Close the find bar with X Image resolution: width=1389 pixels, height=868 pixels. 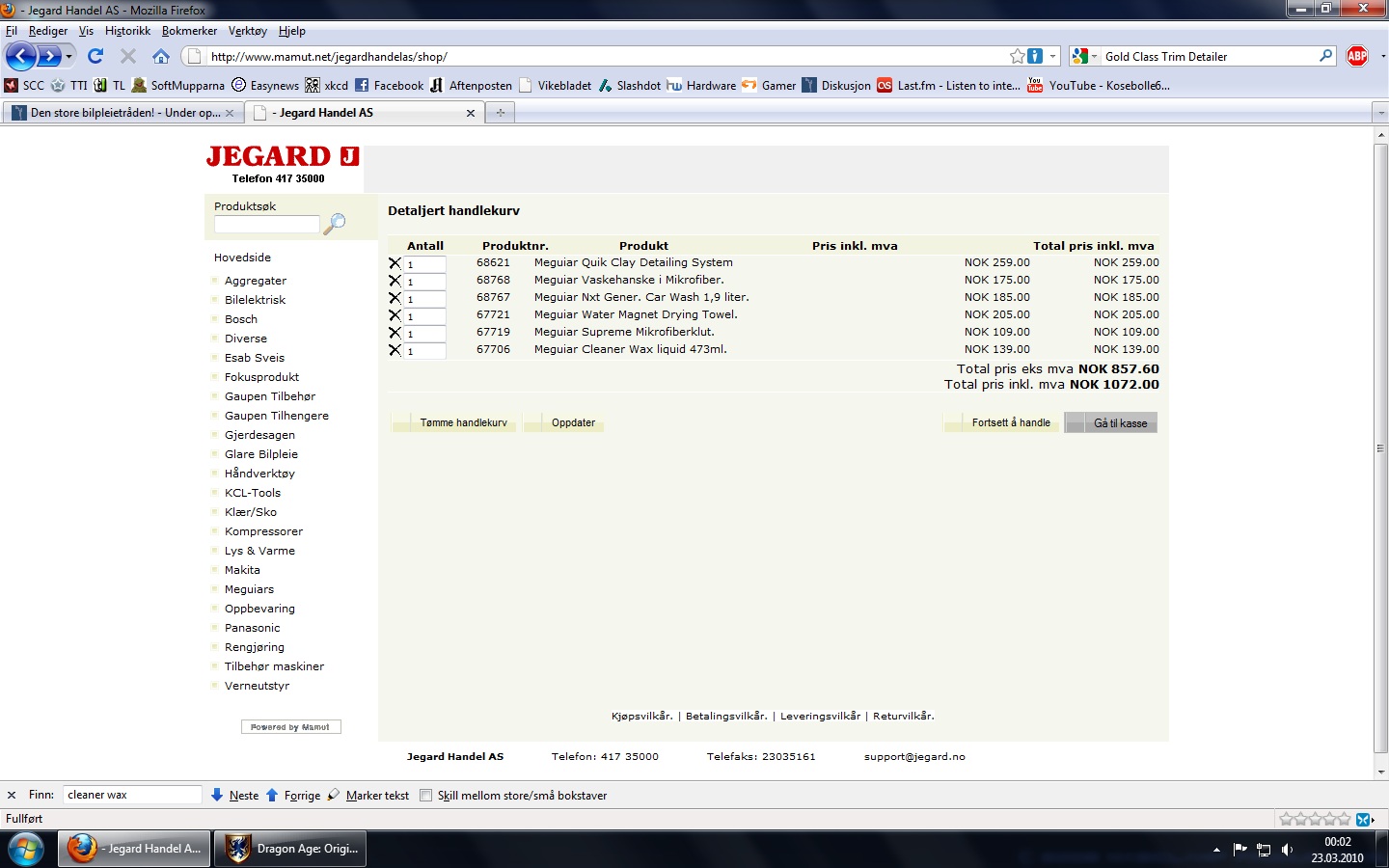pyautogui.click(x=12, y=795)
